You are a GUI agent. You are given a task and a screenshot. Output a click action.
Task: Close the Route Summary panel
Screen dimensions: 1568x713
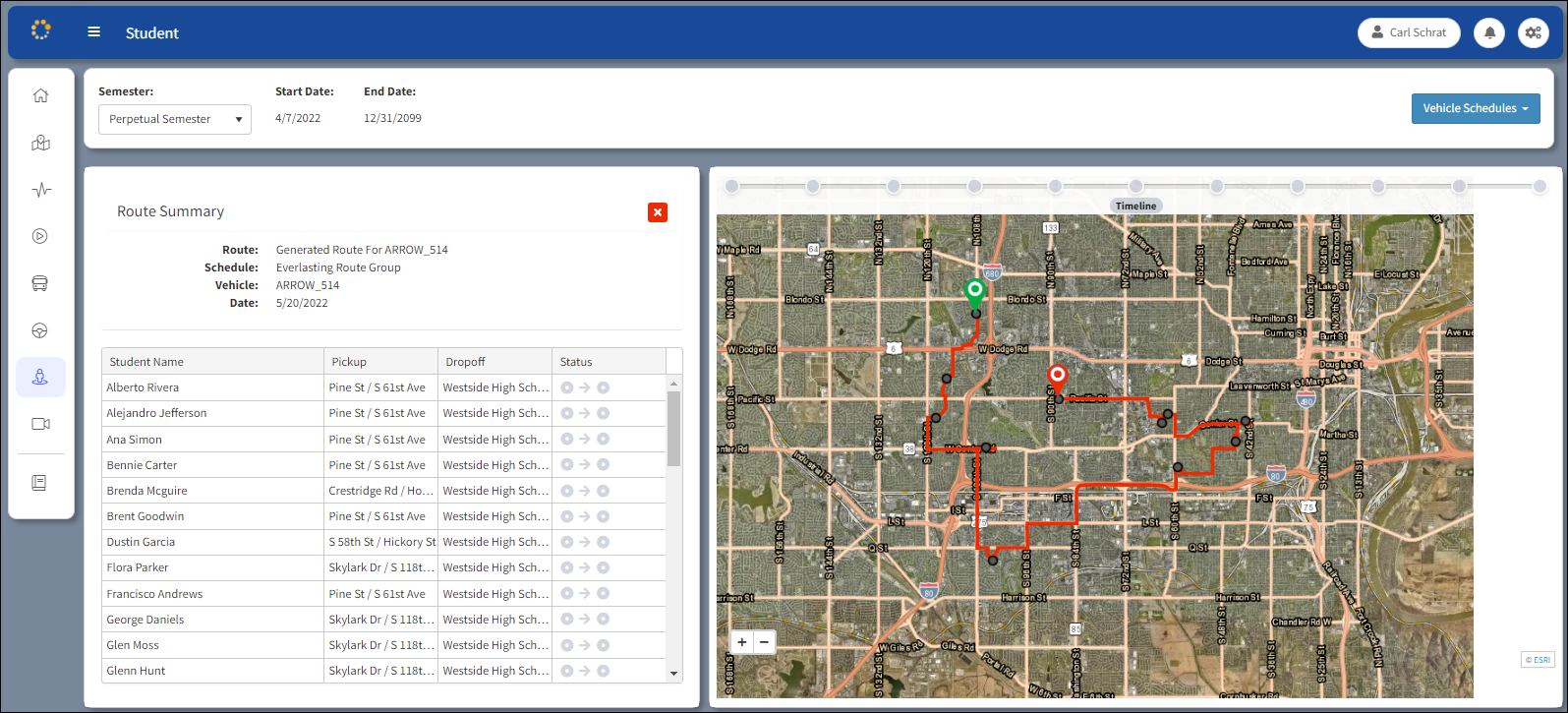pos(658,212)
